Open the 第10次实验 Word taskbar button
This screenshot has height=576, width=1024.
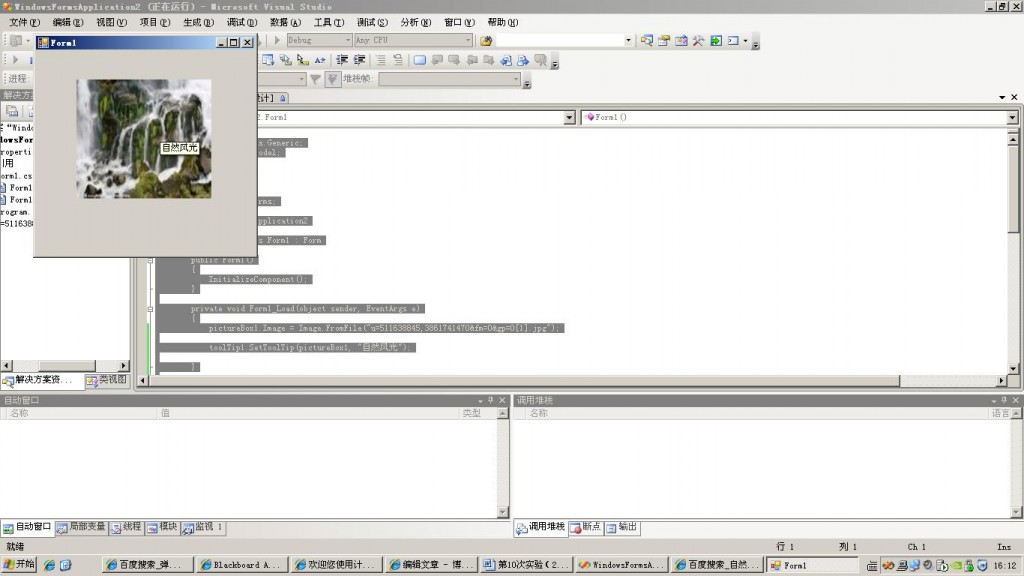[x=526, y=565]
